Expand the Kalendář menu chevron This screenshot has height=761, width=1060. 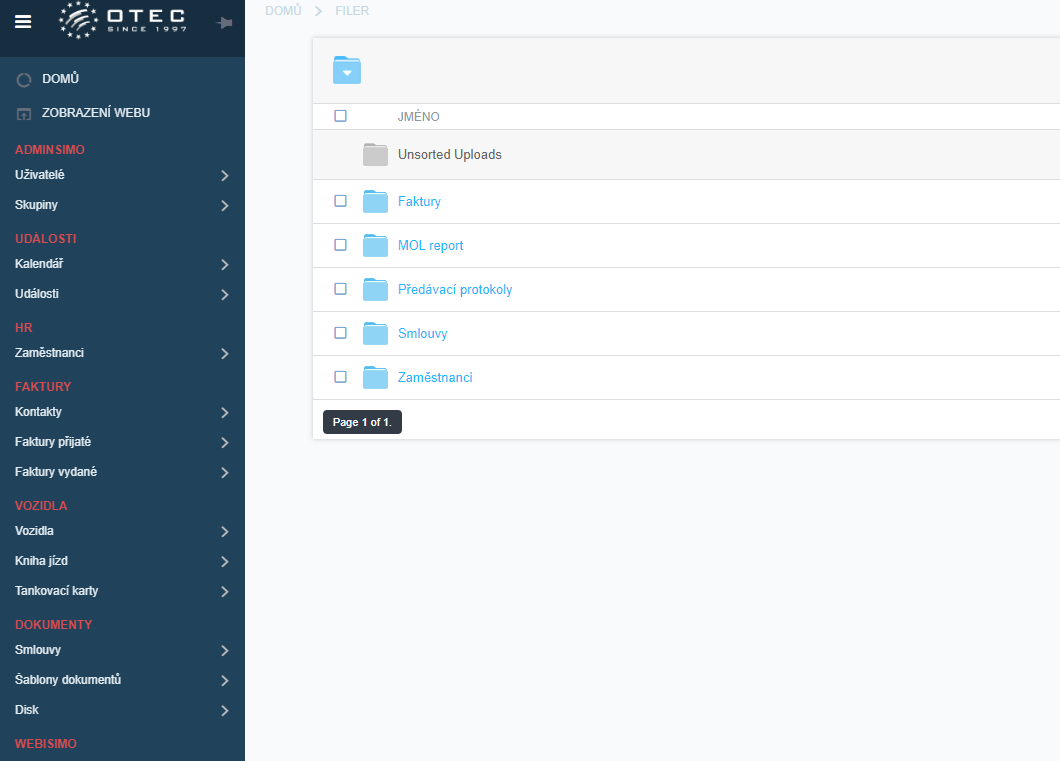tap(224, 265)
